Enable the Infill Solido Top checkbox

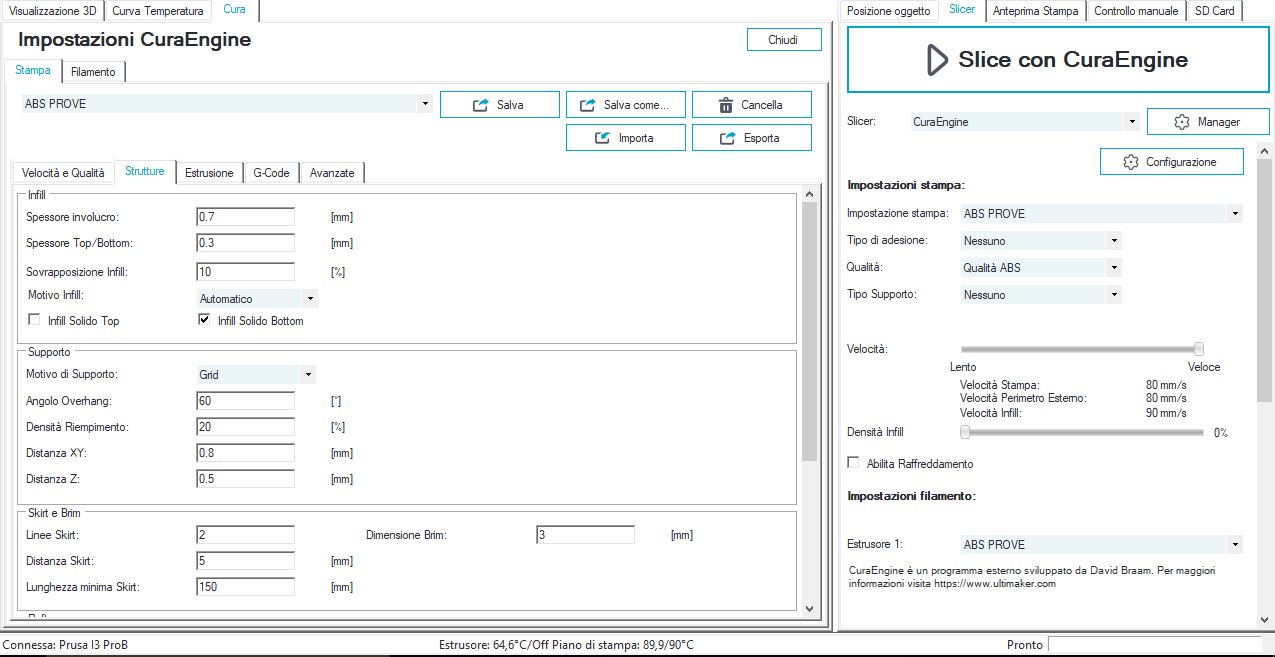35,321
